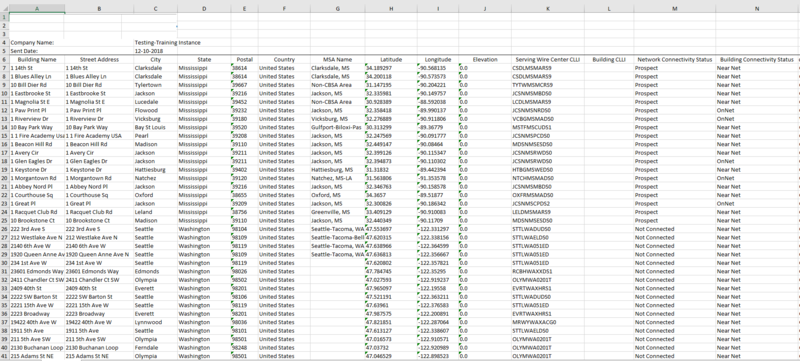Screen dimensions: 800x361
Task: Select column header K
Action: 547,8
